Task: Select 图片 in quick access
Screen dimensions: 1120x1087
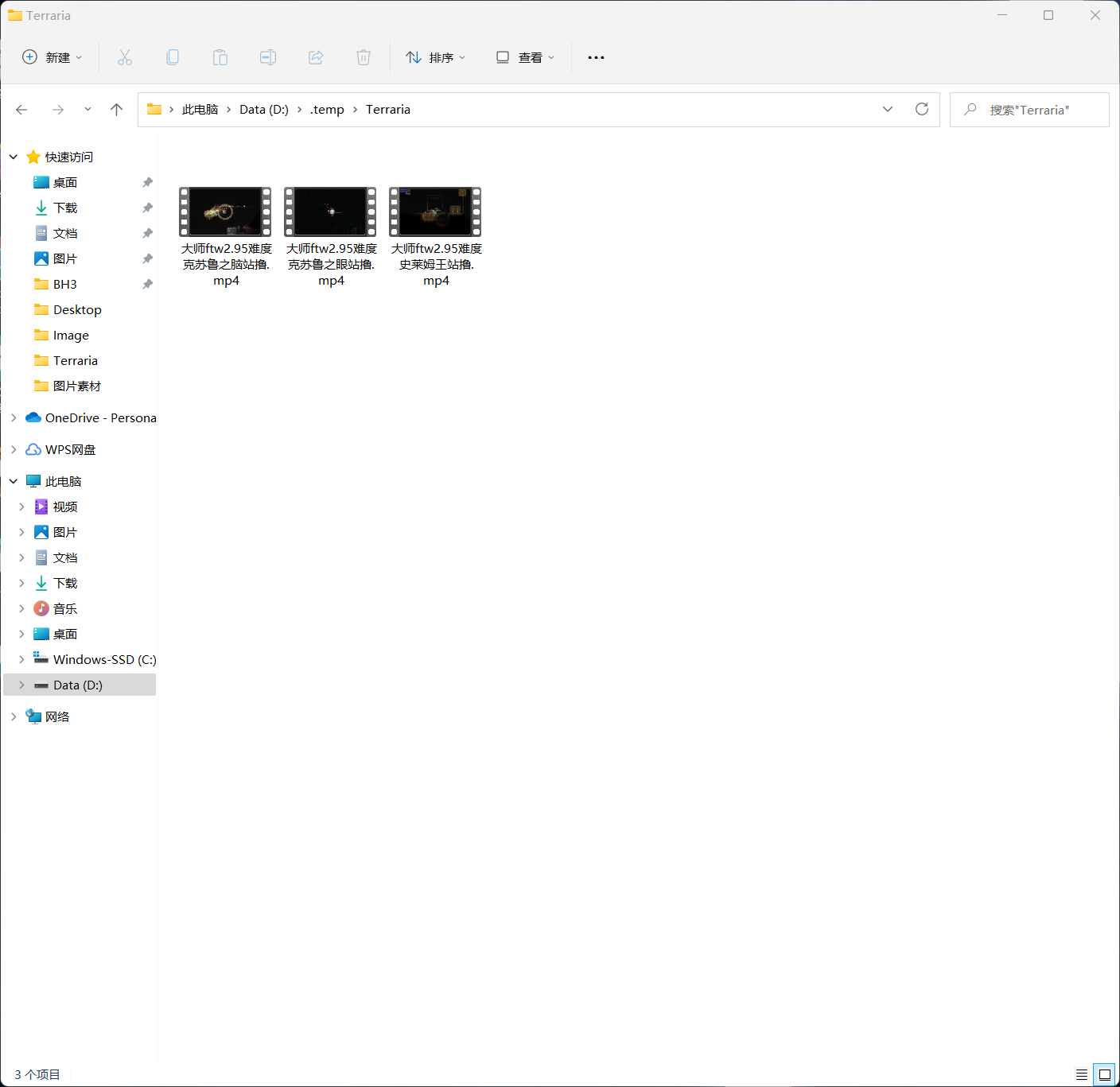Action: [65, 259]
